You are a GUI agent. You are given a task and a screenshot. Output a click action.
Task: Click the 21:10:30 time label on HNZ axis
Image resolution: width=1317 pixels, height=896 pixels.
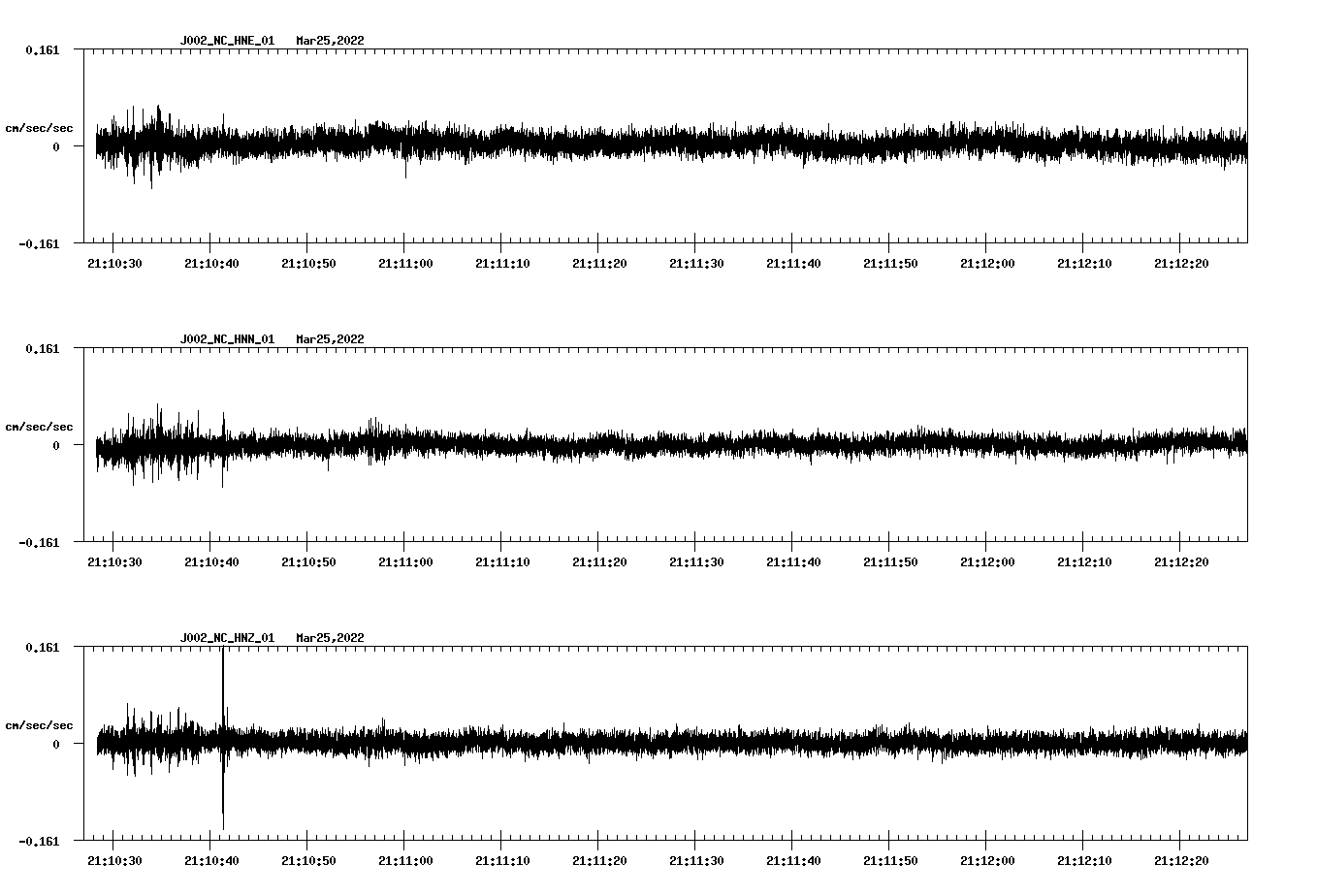tap(114, 860)
